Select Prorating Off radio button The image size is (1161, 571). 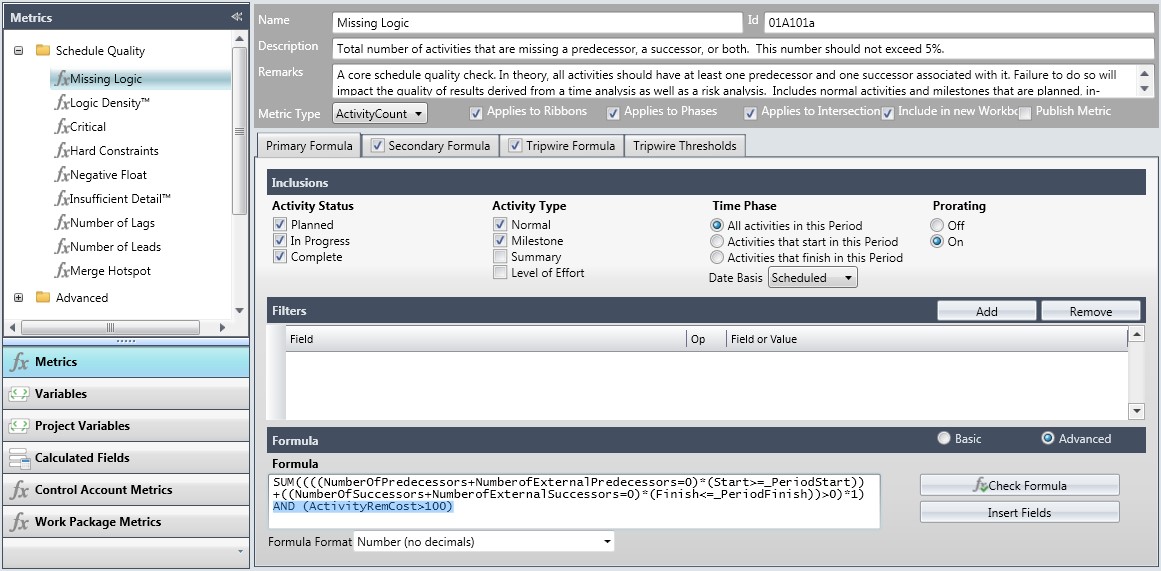[x=938, y=225]
